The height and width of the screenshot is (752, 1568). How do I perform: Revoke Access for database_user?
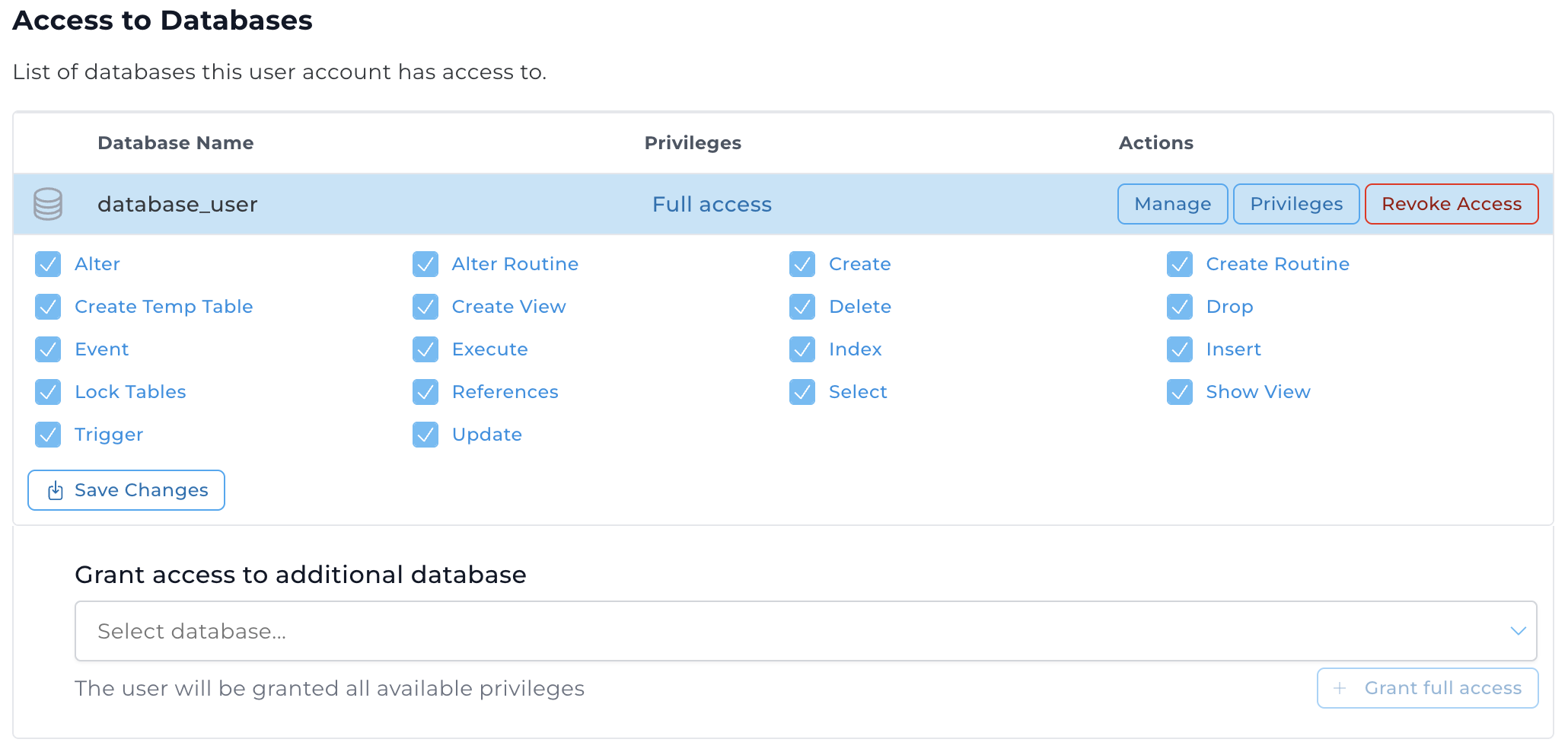pos(1451,204)
